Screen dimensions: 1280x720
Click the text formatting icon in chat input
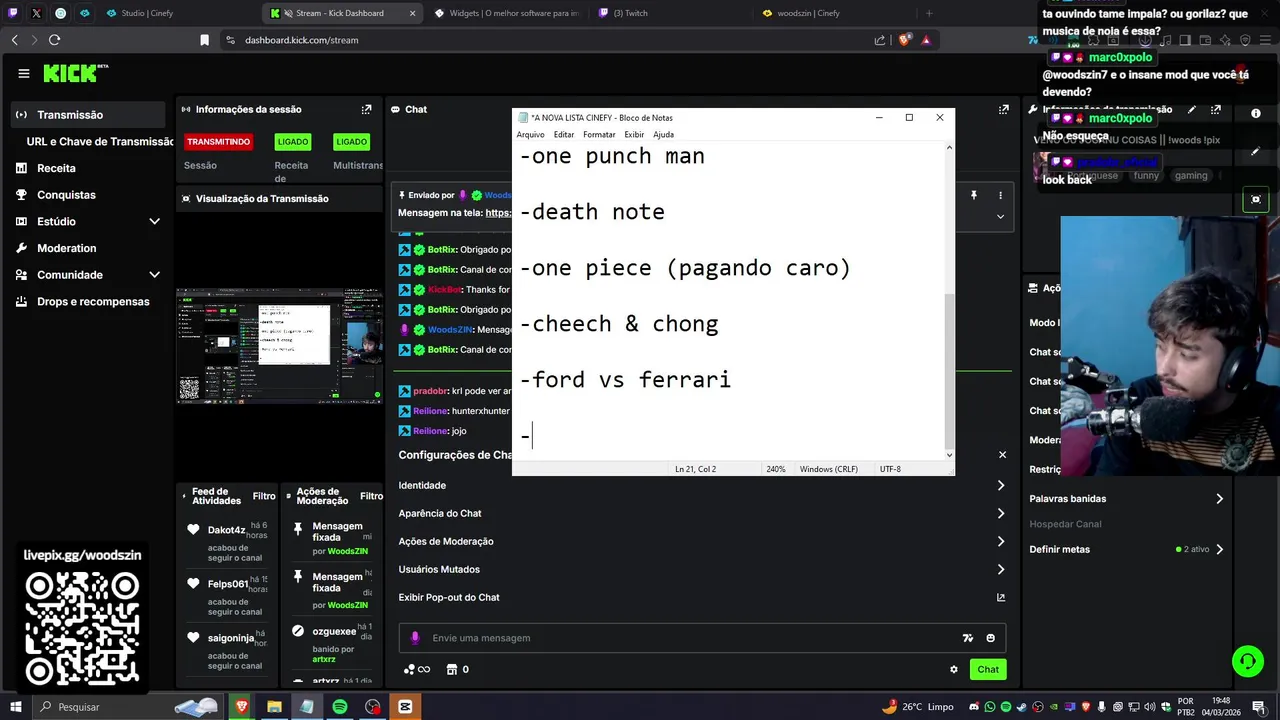(x=967, y=638)
